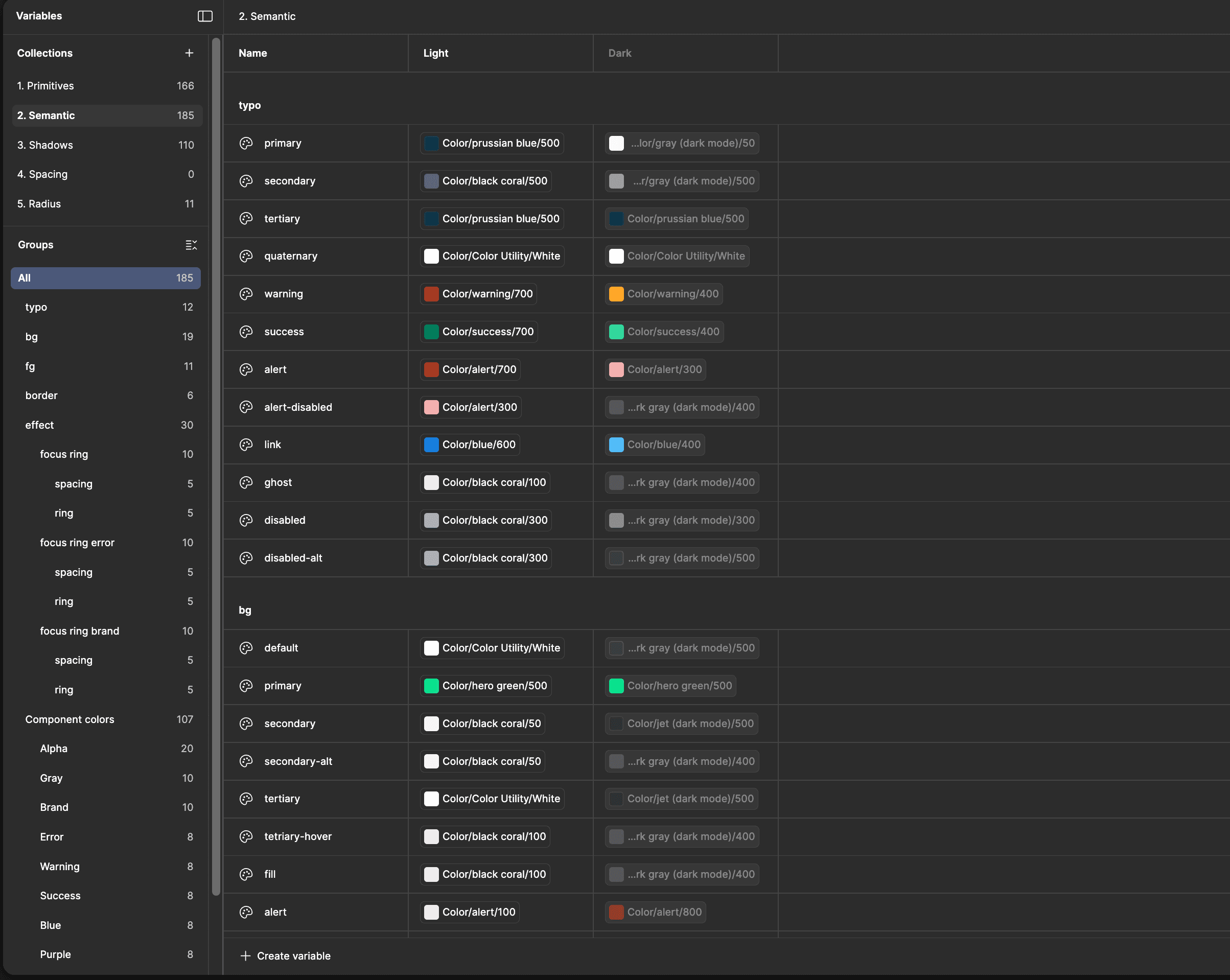Image resolution: width=1230 pixels, height=980 pixels.
Task: Click the Dark mode column header
Action: (619, 53)
